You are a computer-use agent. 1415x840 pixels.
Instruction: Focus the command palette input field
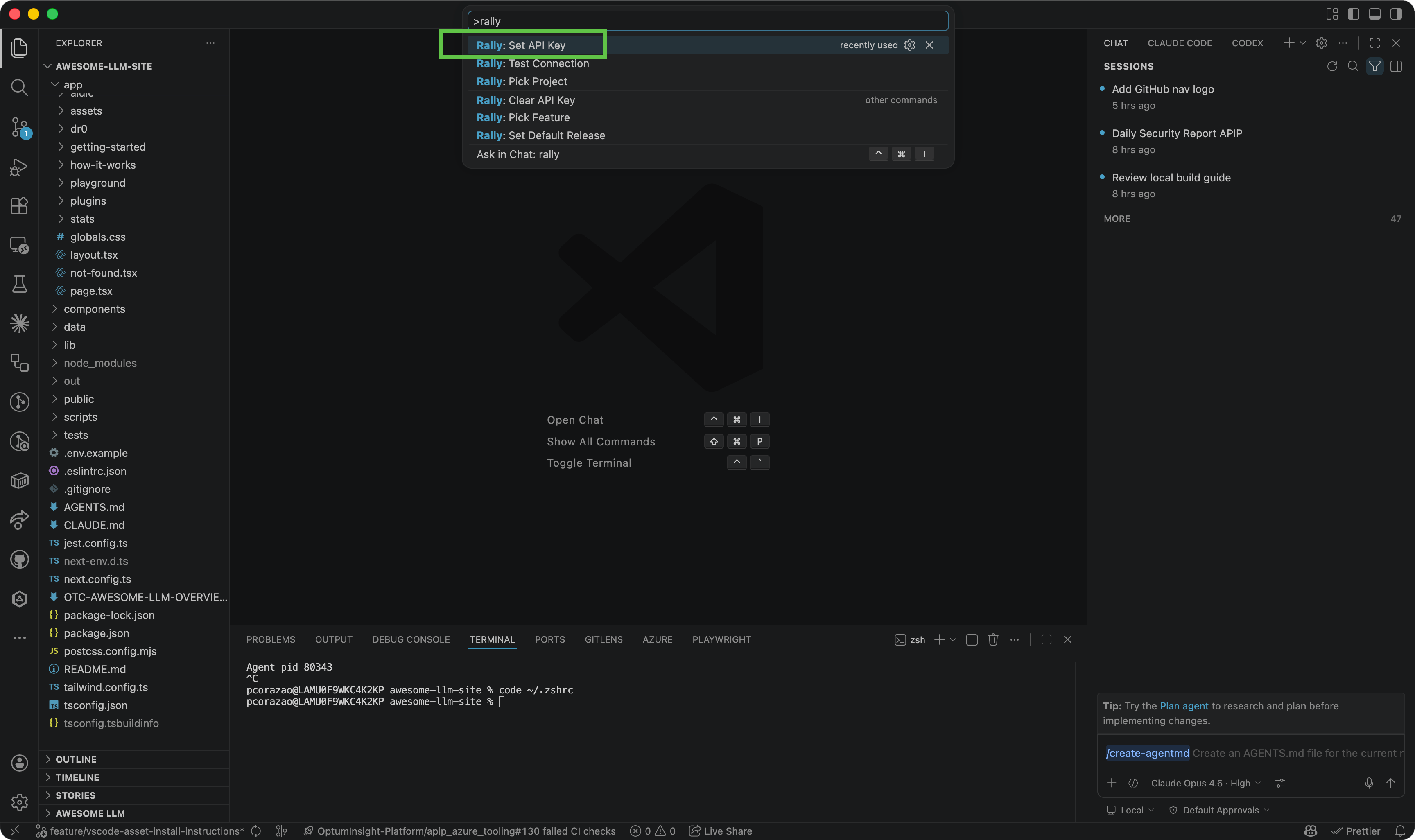tap(707, 22)
